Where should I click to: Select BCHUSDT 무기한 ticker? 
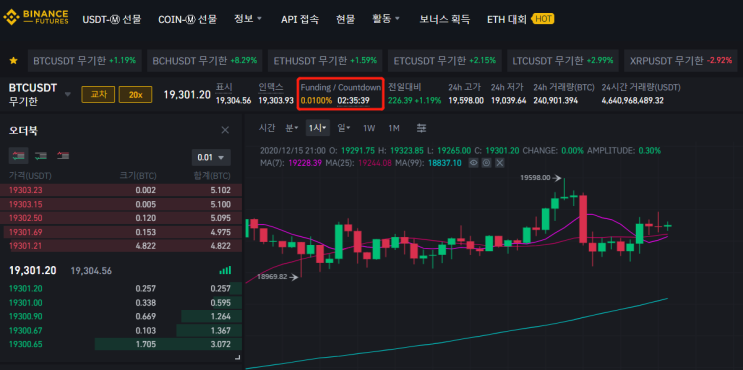coord(205,61)
